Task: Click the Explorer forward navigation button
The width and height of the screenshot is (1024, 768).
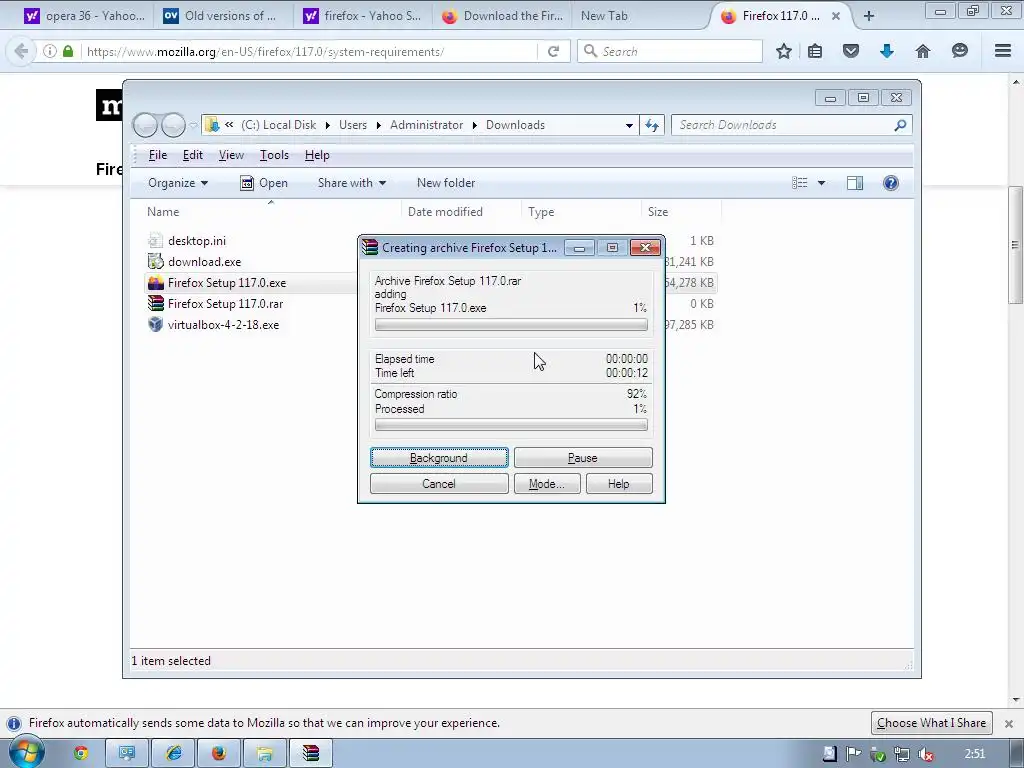Action: [x=173, y=125]
